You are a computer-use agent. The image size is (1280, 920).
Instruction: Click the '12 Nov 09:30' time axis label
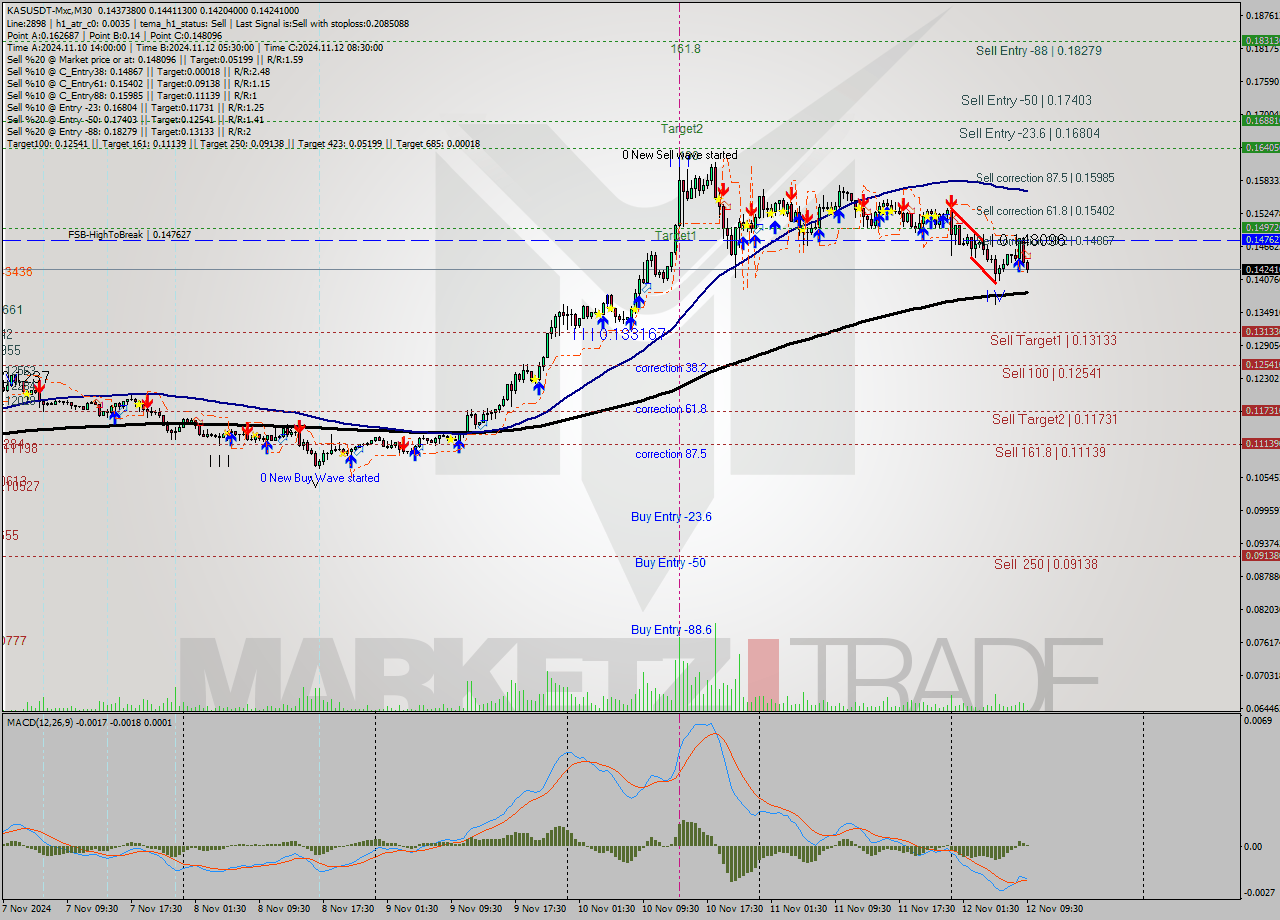tap(1055, 909)
